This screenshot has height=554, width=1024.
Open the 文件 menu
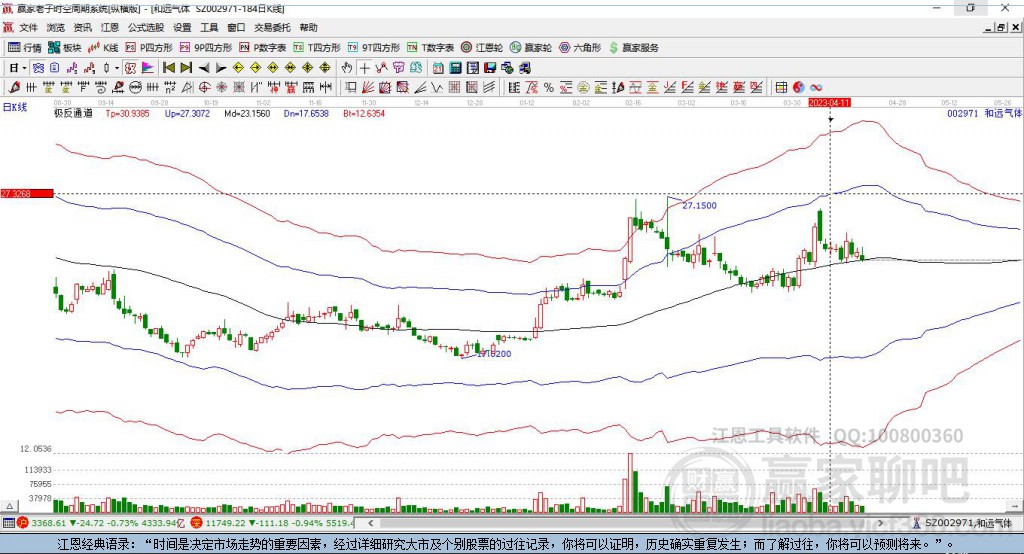29,27
